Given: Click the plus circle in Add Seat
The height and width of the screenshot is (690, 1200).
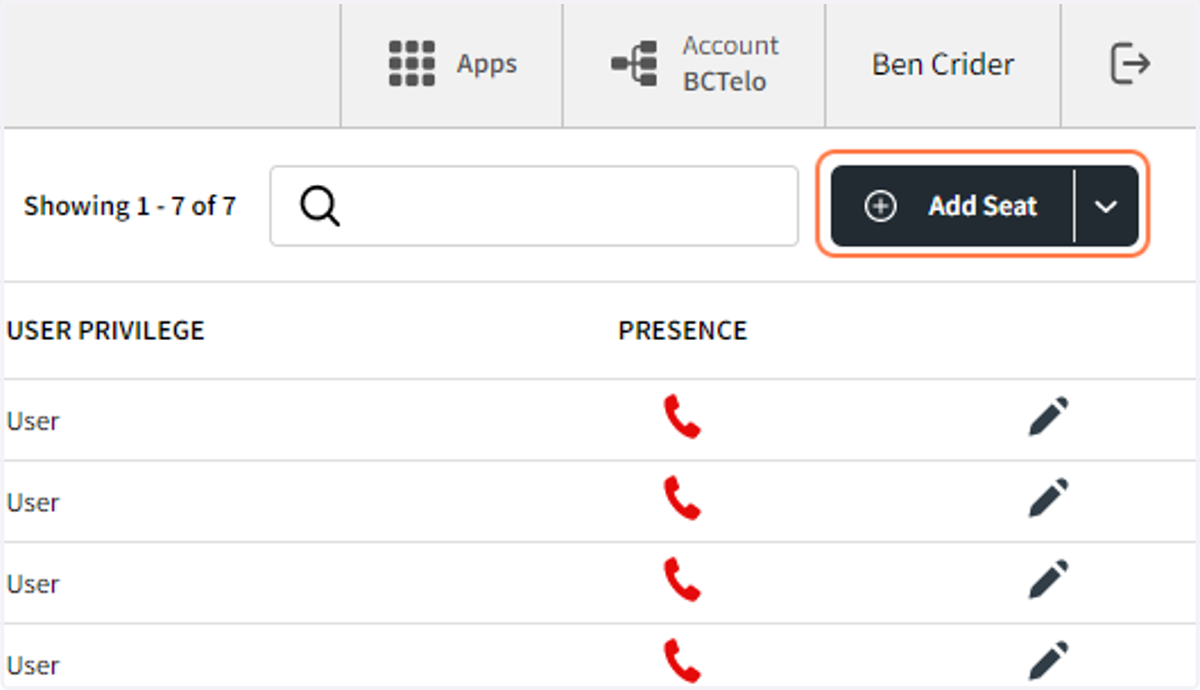Looking at the screenshot, I should pyautogui.click(x=880, y=206).
